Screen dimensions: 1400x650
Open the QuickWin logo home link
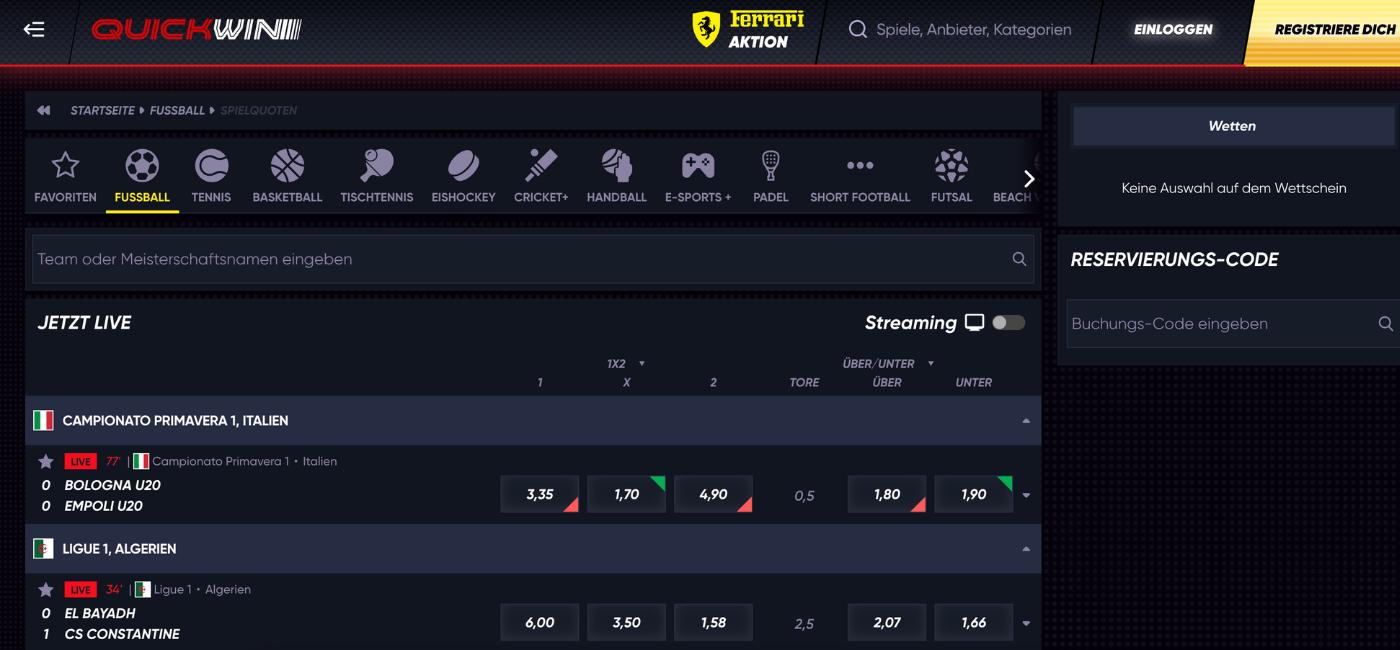[196, 30]
